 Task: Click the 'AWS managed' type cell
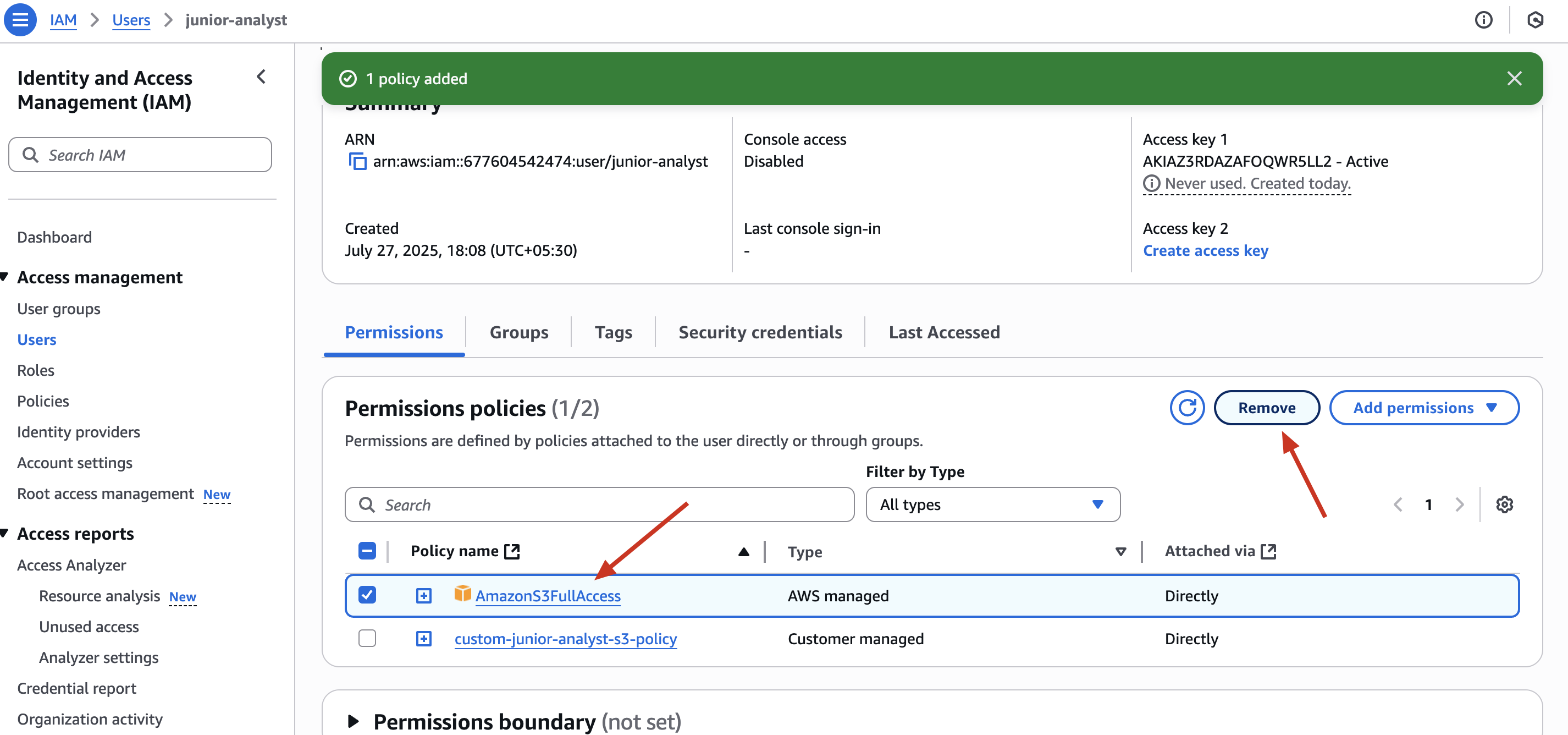(x=838, y=596)
